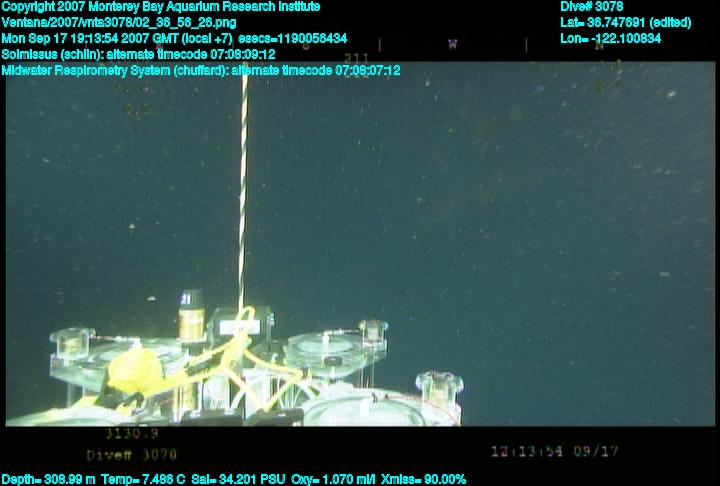Click the copyright 2007 MBARI text line
Viewport: 720px width, 486px height.
[x=160, y=7]
